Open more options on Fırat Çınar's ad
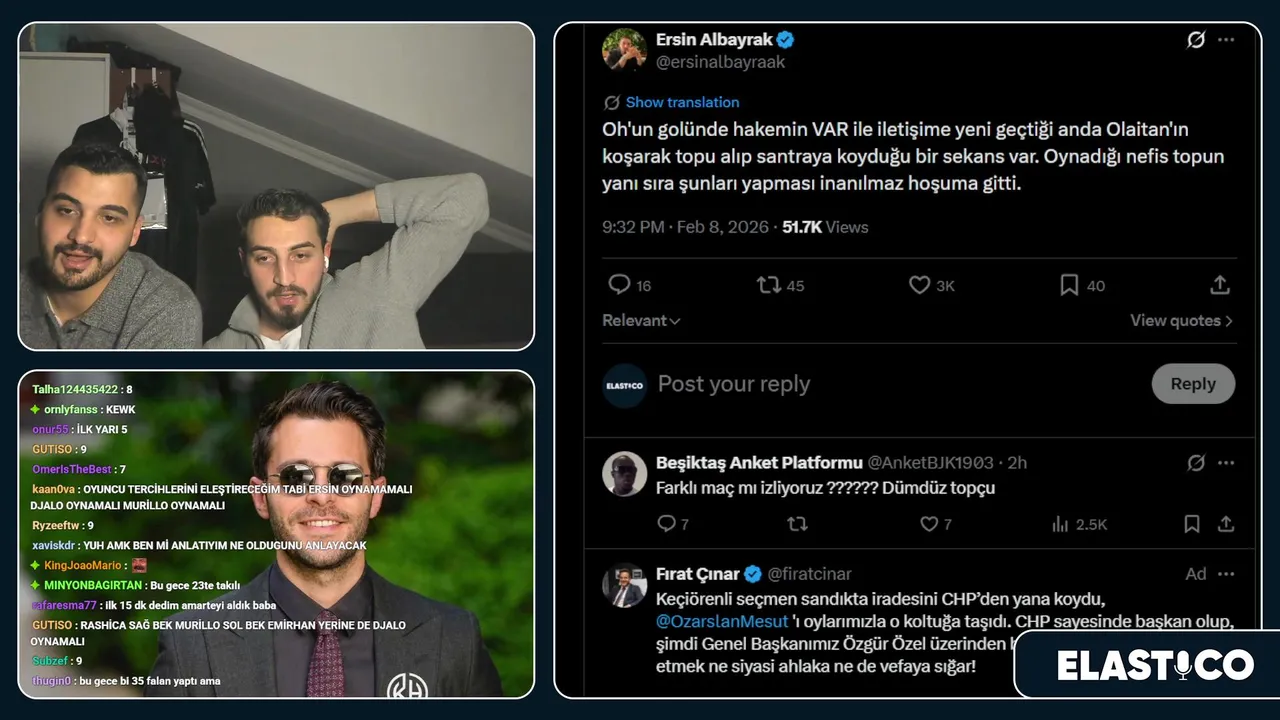 tap(1226, 574)
